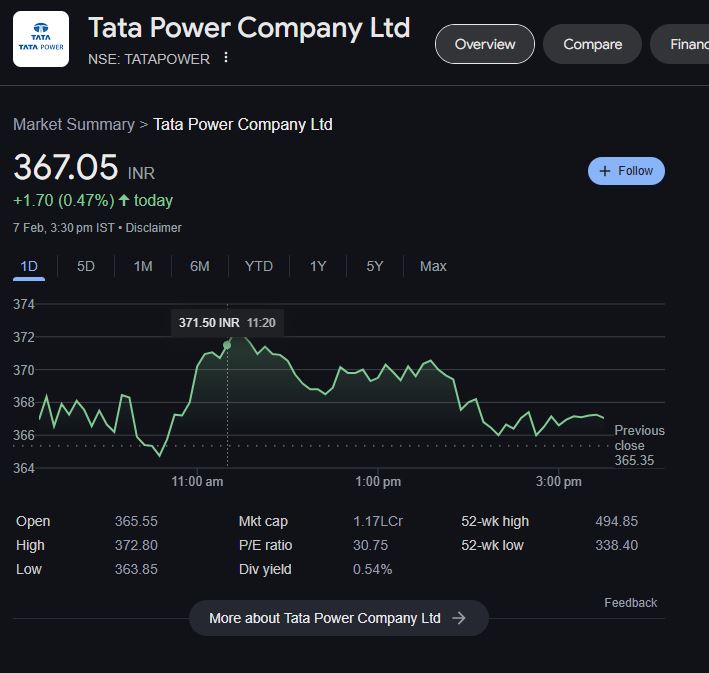Select the 1D chart range
This screenshot has width=709, height=673.
(29, 266)
